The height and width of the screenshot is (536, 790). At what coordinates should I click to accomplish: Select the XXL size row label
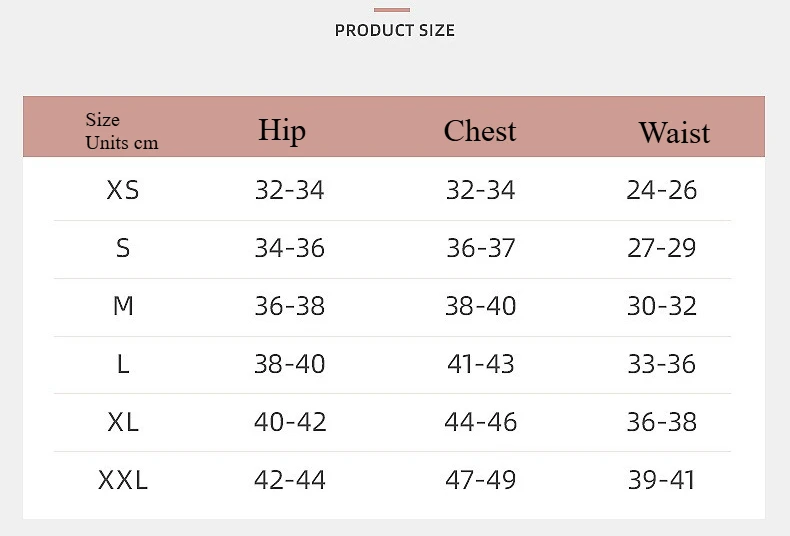[123, 480]
